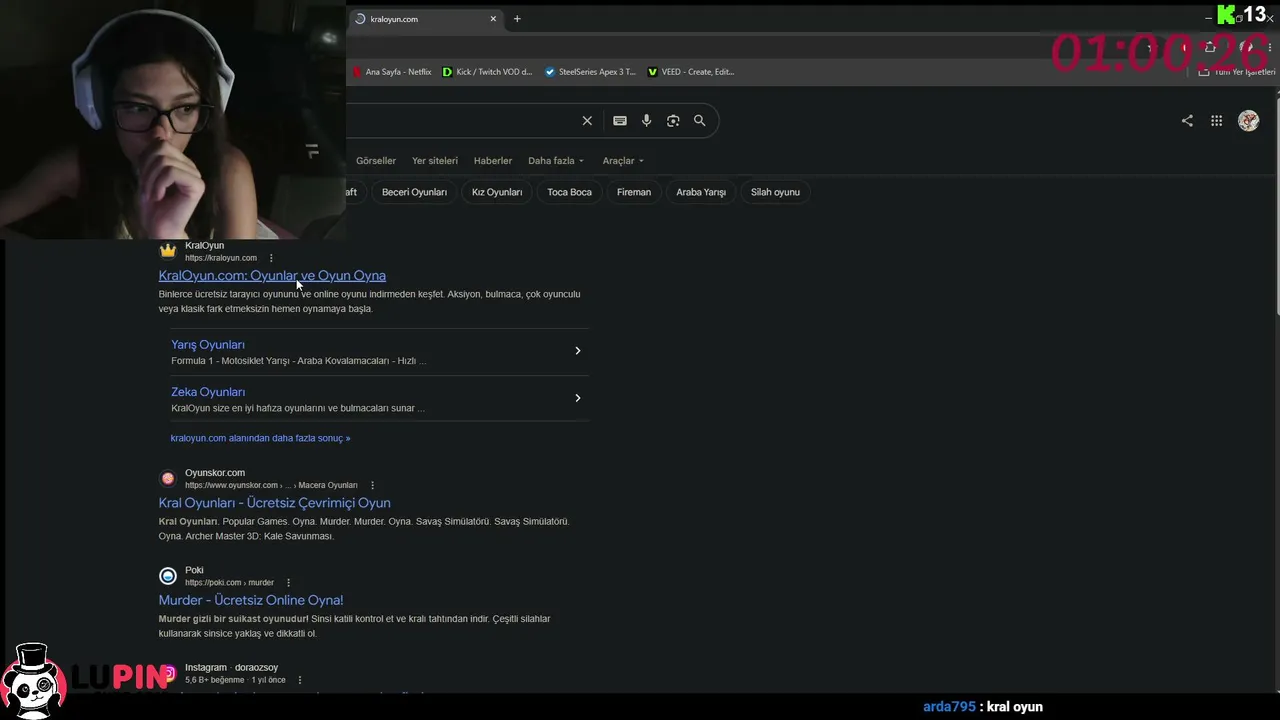Viewport: 1280px width, 720px height.
Task: Open the Zeka Oyunları sitelink chevron
Action: [x=577, y=398]
